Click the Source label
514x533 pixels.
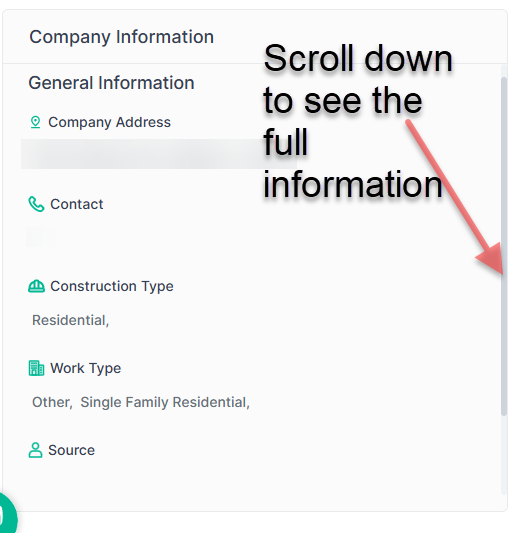[x=71, y=450]
